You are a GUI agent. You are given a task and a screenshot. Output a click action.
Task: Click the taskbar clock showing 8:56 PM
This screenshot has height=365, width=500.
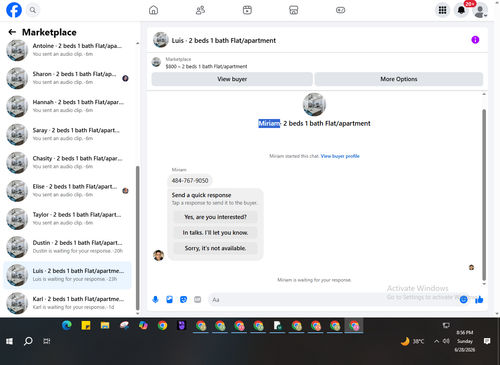coord(465,341)
